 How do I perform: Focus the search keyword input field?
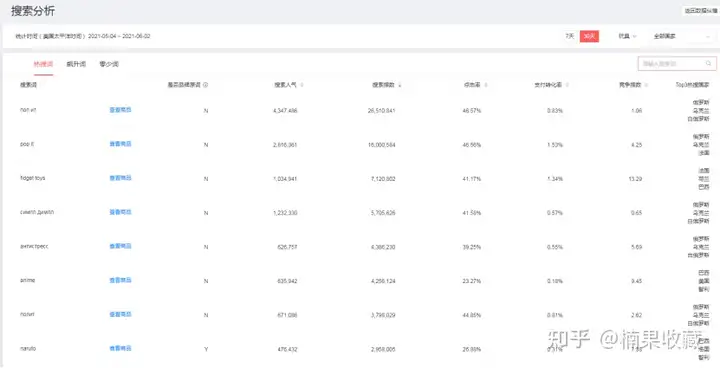677,64
